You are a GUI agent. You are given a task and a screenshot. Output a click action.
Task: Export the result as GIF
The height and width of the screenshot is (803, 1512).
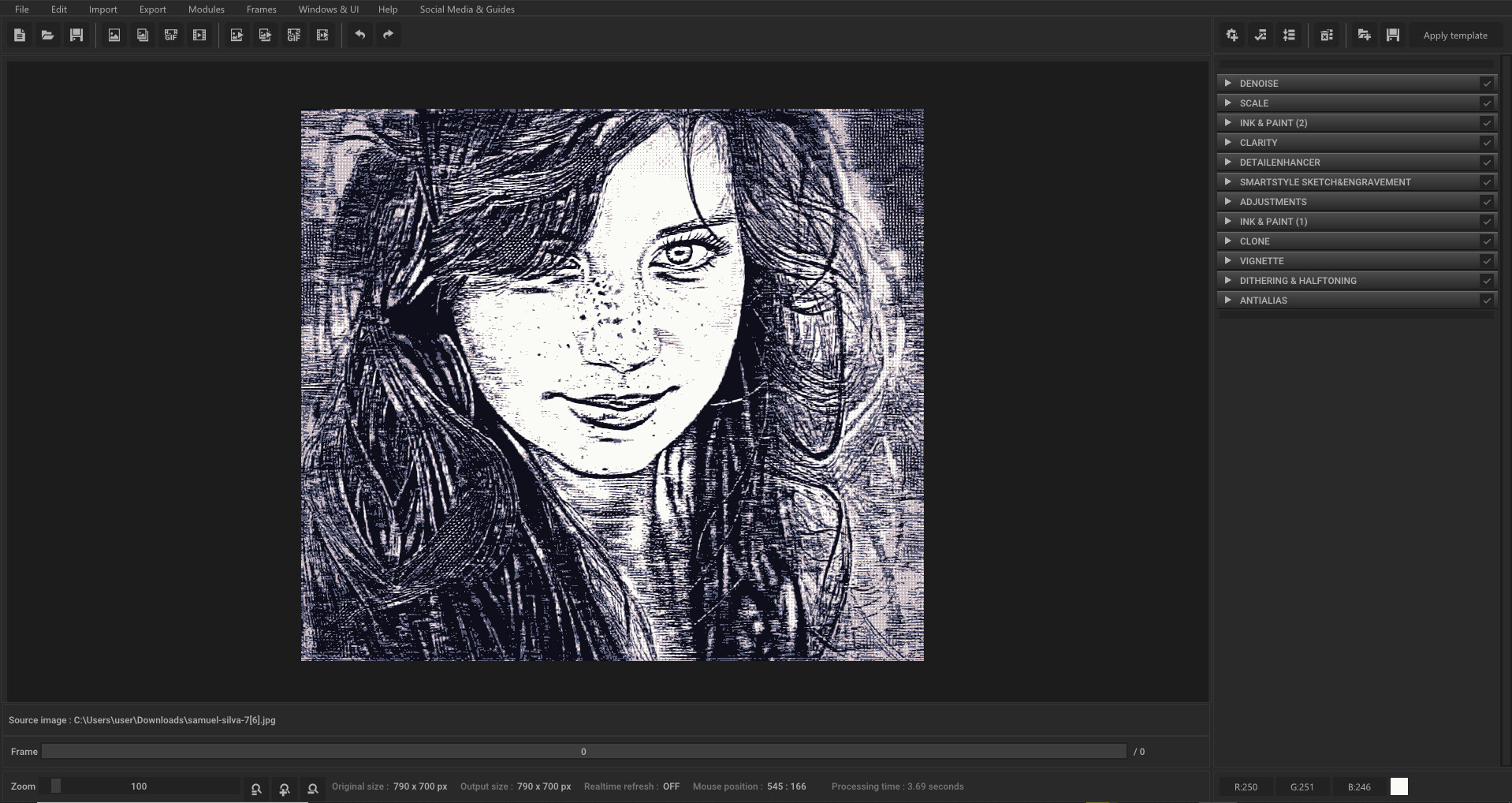coord(294,35)
